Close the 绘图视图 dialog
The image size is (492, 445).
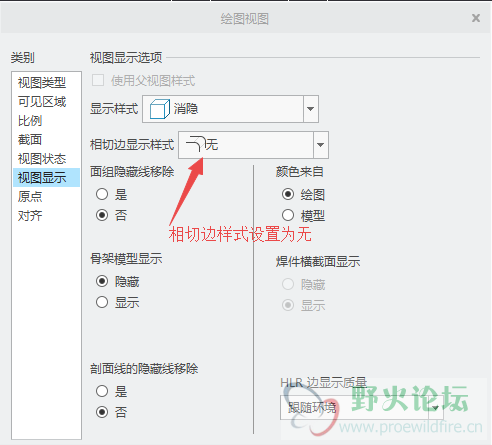click(x=476, y=18)
